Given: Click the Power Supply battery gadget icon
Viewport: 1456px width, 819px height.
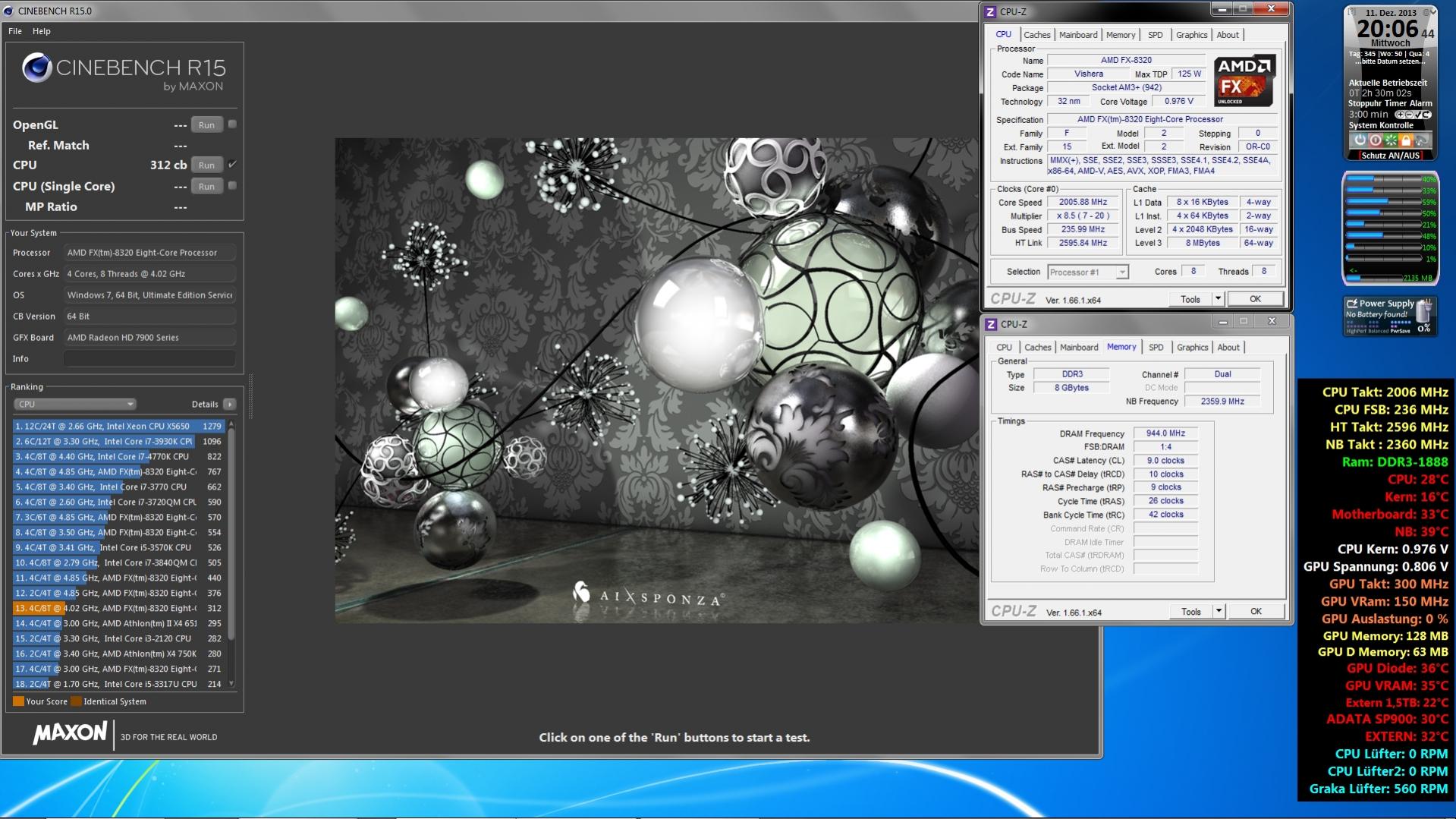Looking at the screenshot, I should [1424, 311].
